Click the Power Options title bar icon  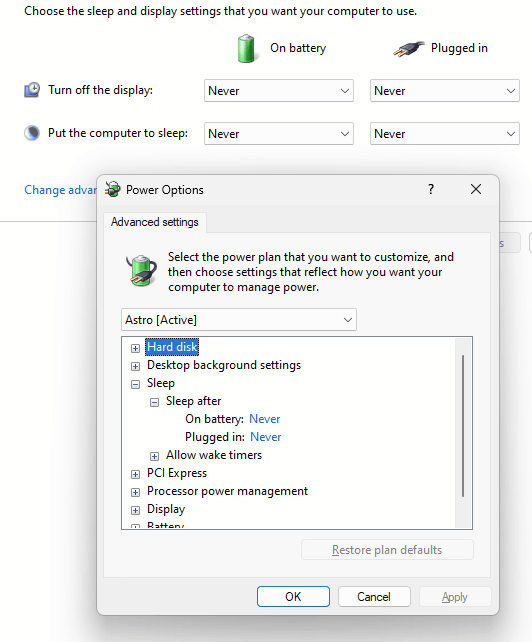tap(113, 190)
